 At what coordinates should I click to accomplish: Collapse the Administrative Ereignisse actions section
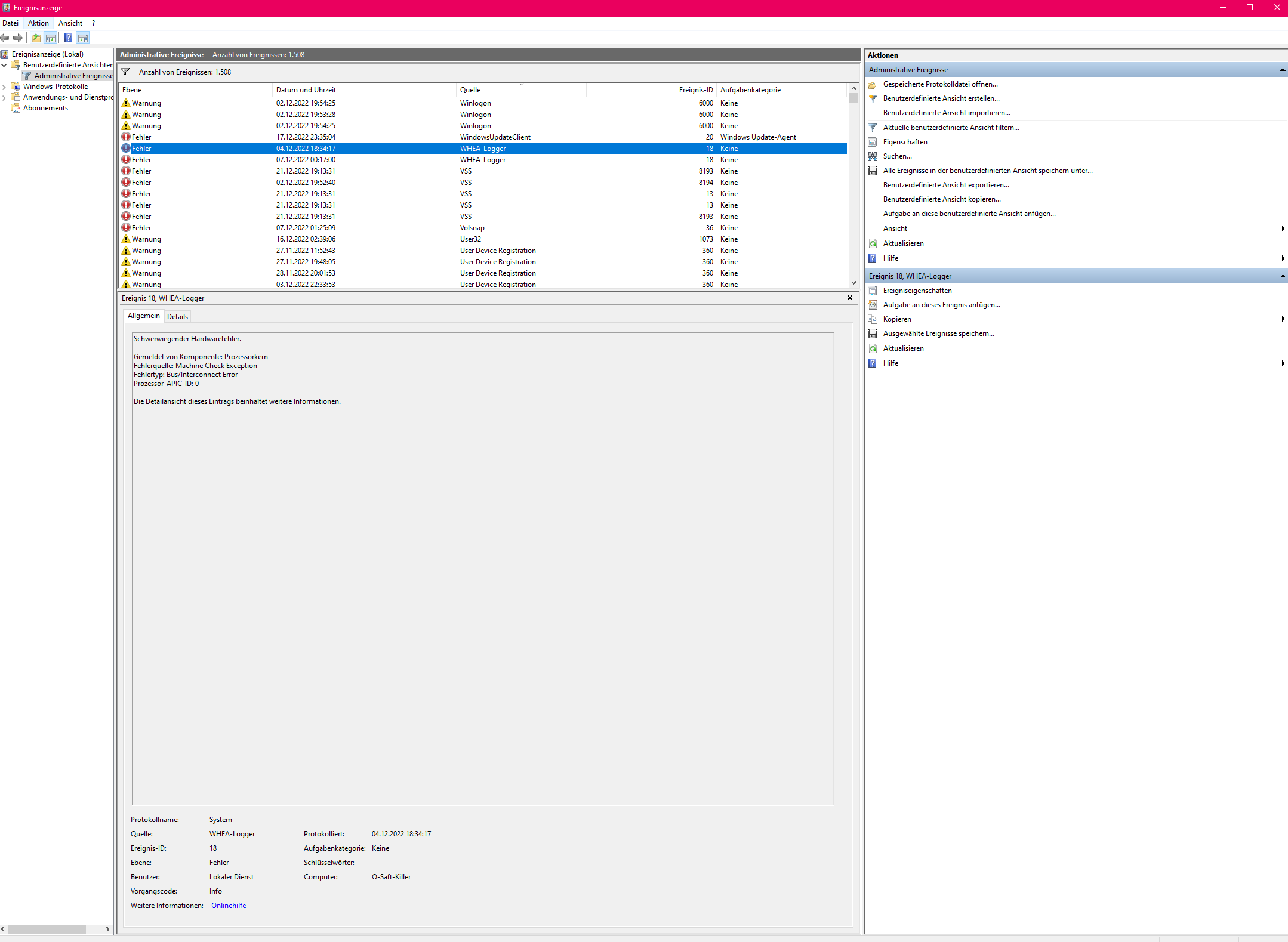point(1282,70)
